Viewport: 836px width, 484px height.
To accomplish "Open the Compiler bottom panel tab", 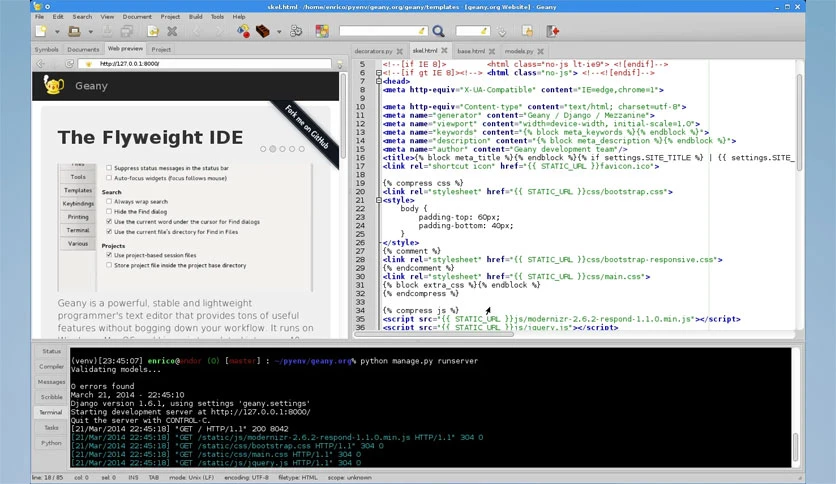I will coord(51,366).
